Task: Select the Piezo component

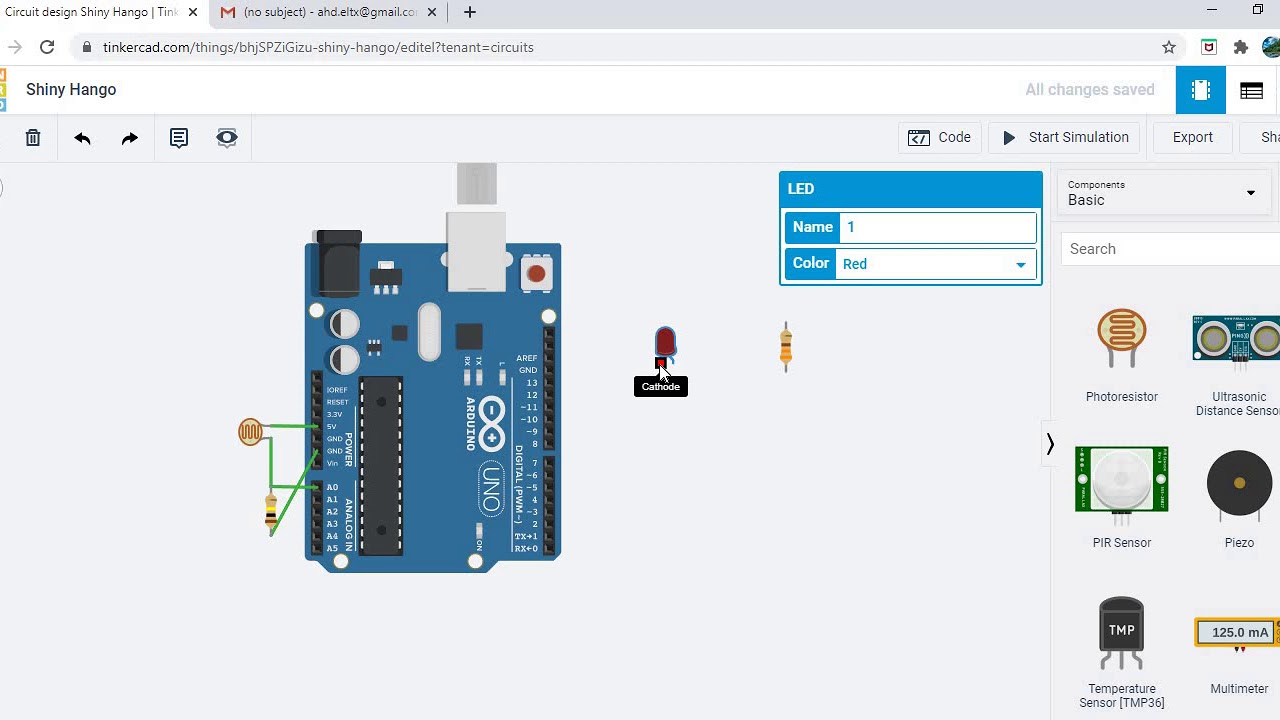Action: [1239, 498]
